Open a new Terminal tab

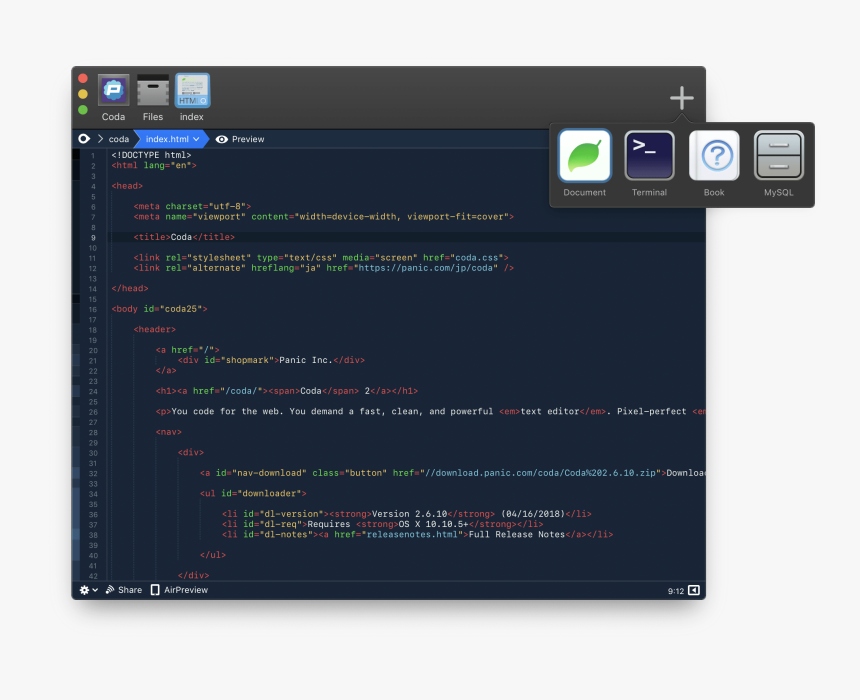(649, 156)
